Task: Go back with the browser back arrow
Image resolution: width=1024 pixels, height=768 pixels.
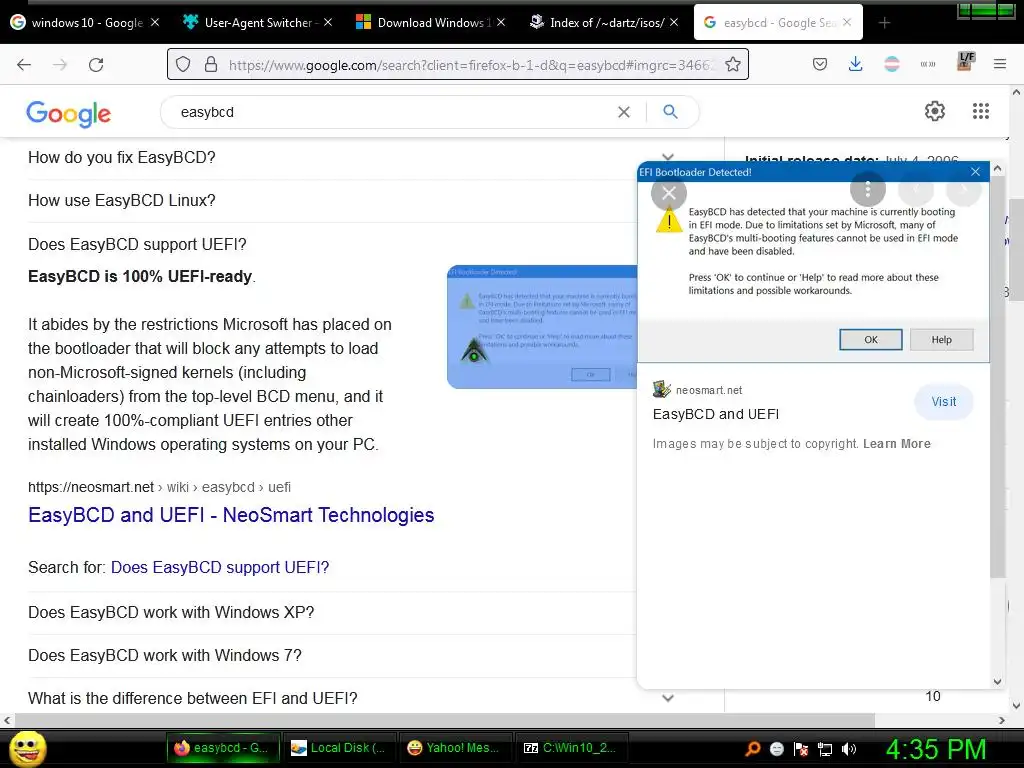Action: click(x=24, y=64)
